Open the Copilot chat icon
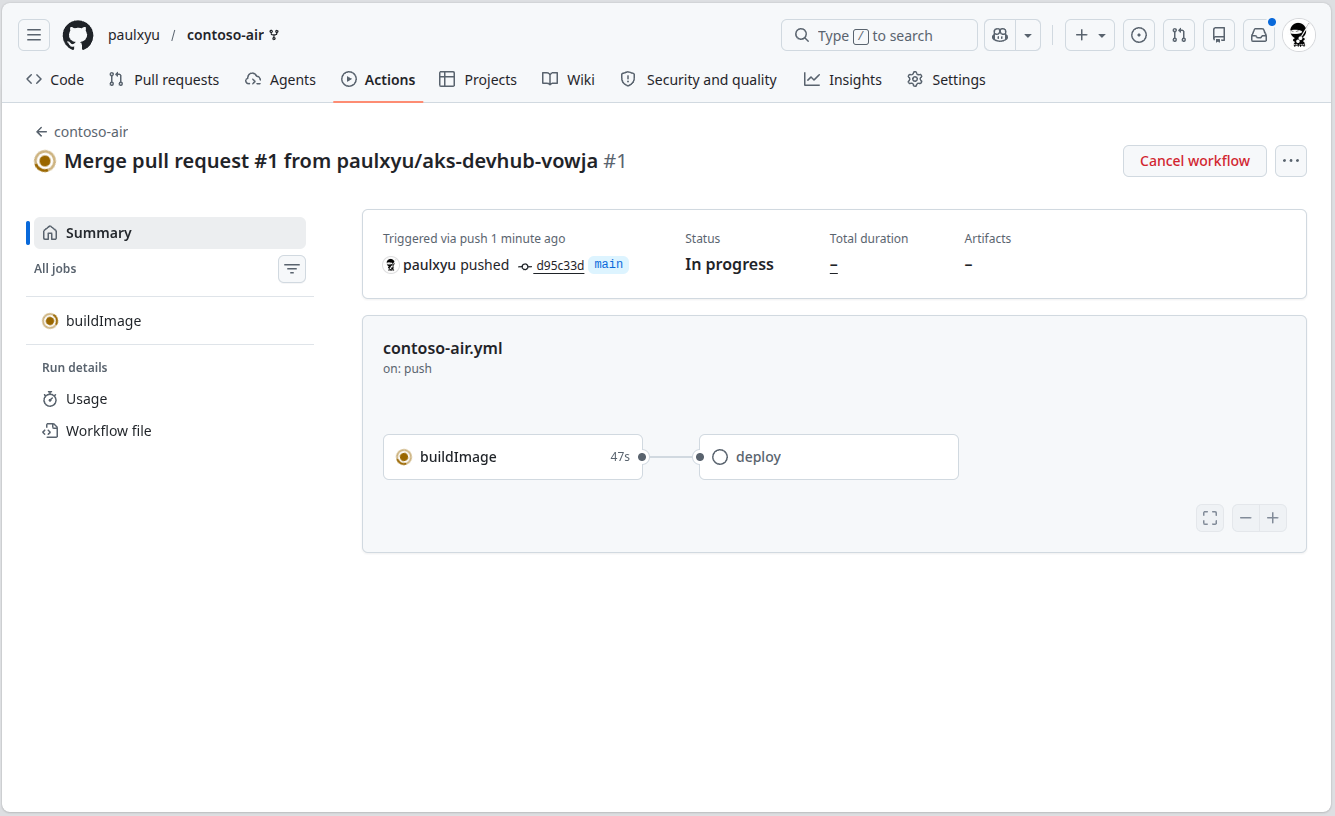 click(x=999, y=35)
